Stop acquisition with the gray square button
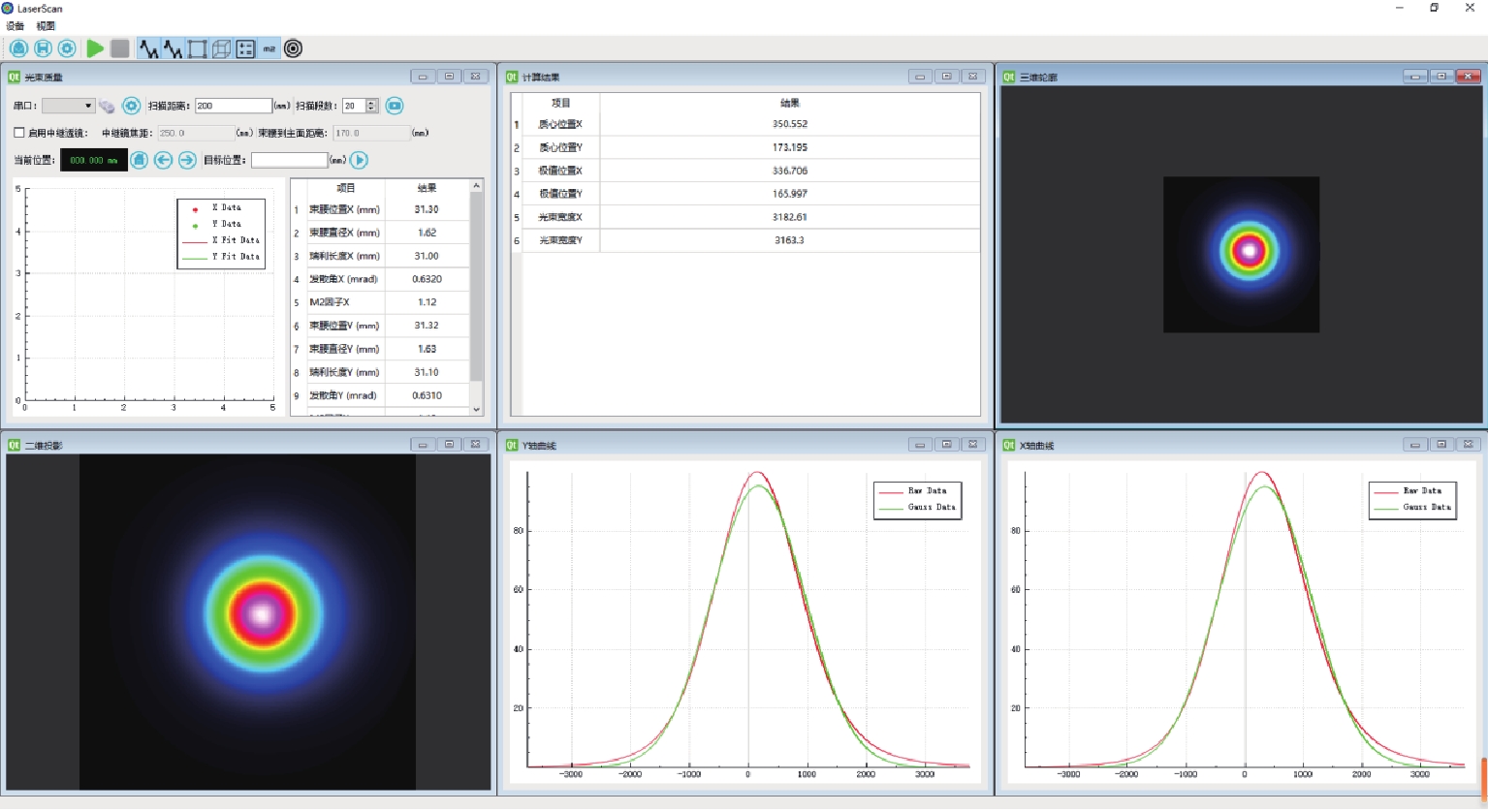This screenshot has width=1488, height=812. pyautogui.click(x=120, y=48)
